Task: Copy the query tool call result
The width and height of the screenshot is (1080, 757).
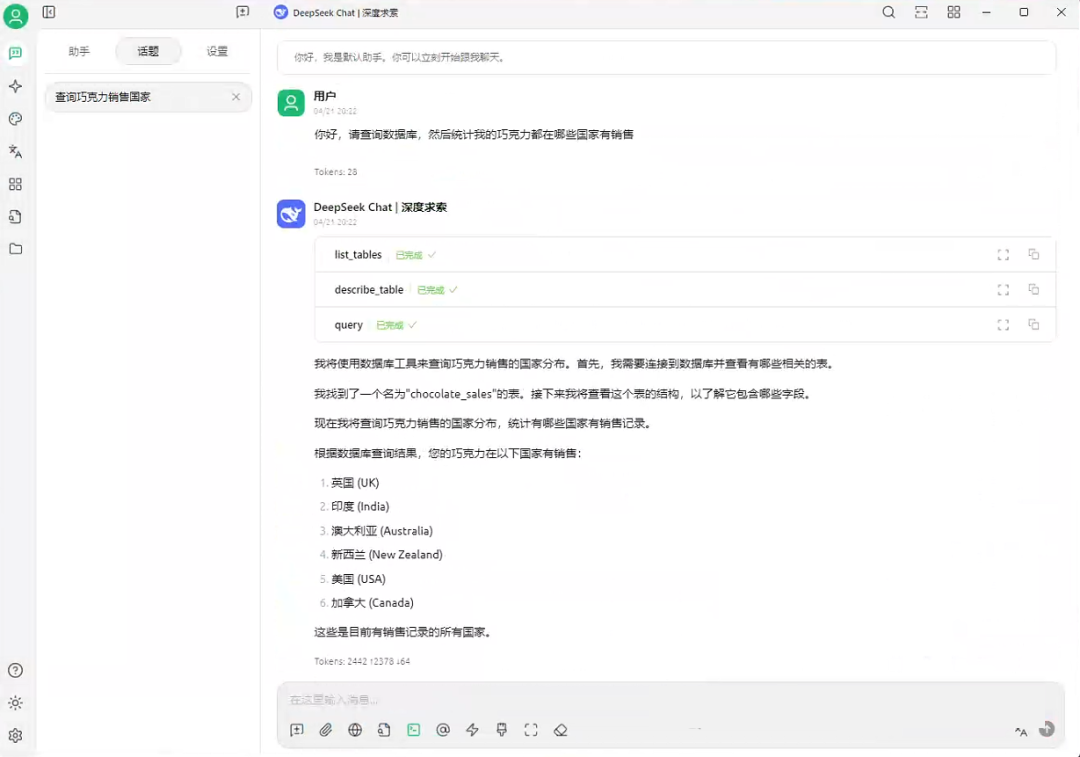Action: pos(1034,325)
